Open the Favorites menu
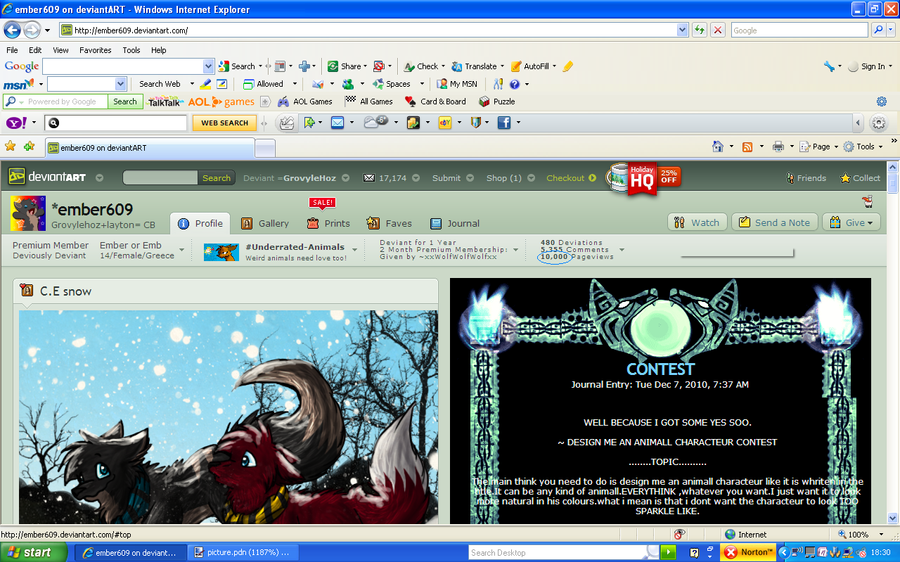The image size is (900, 562). [x=95, y=50]
